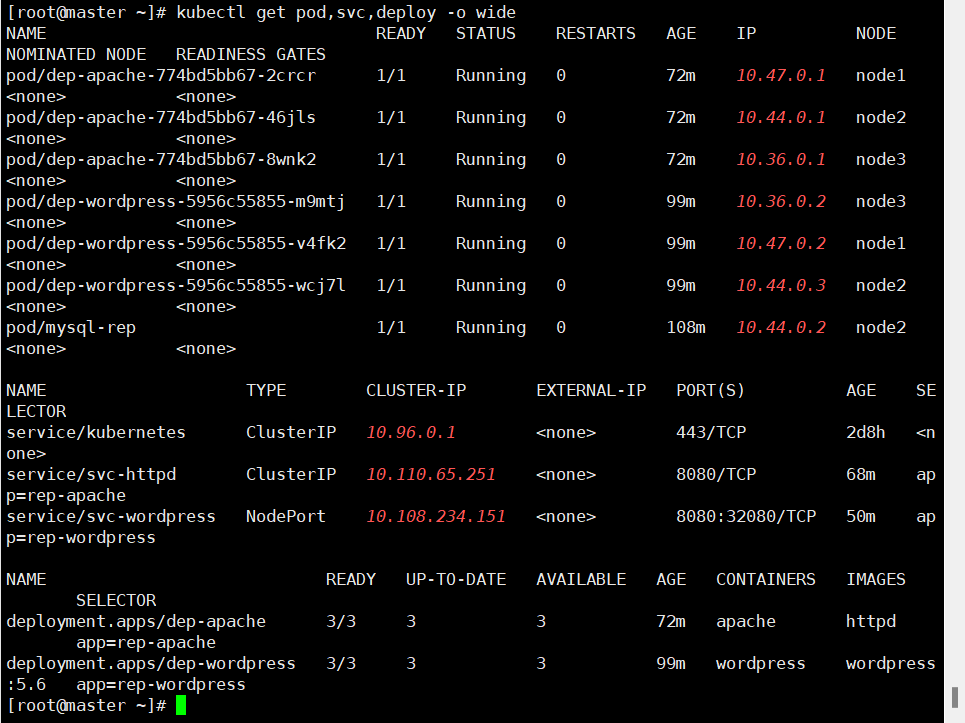Click cluster IP 10.96.0.1
The width and height of the screenshot is (965, 723).
[x=411, y=433]
